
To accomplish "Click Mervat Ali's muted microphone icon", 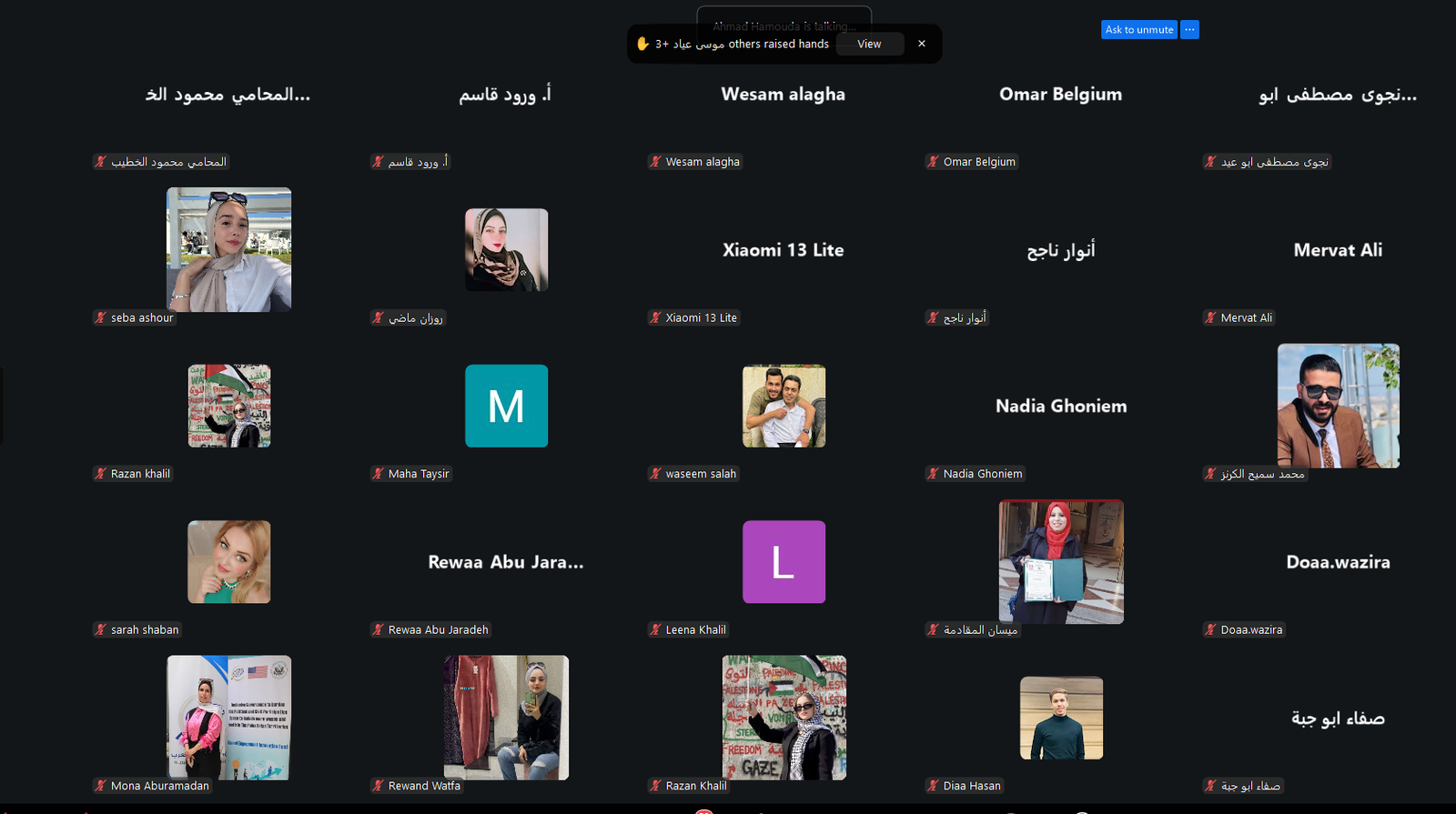I will [1210, 317].
